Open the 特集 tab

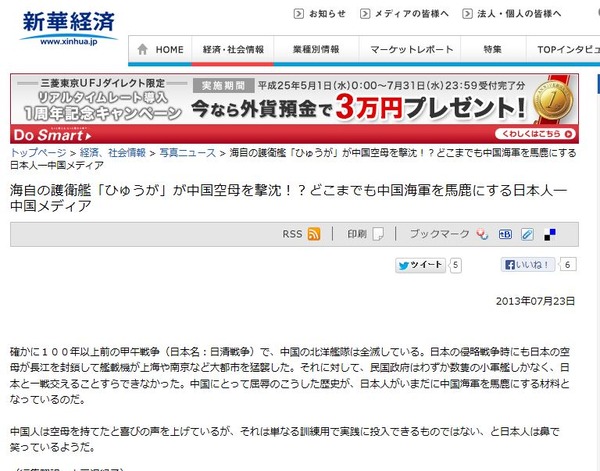click(x=492, y=49)
